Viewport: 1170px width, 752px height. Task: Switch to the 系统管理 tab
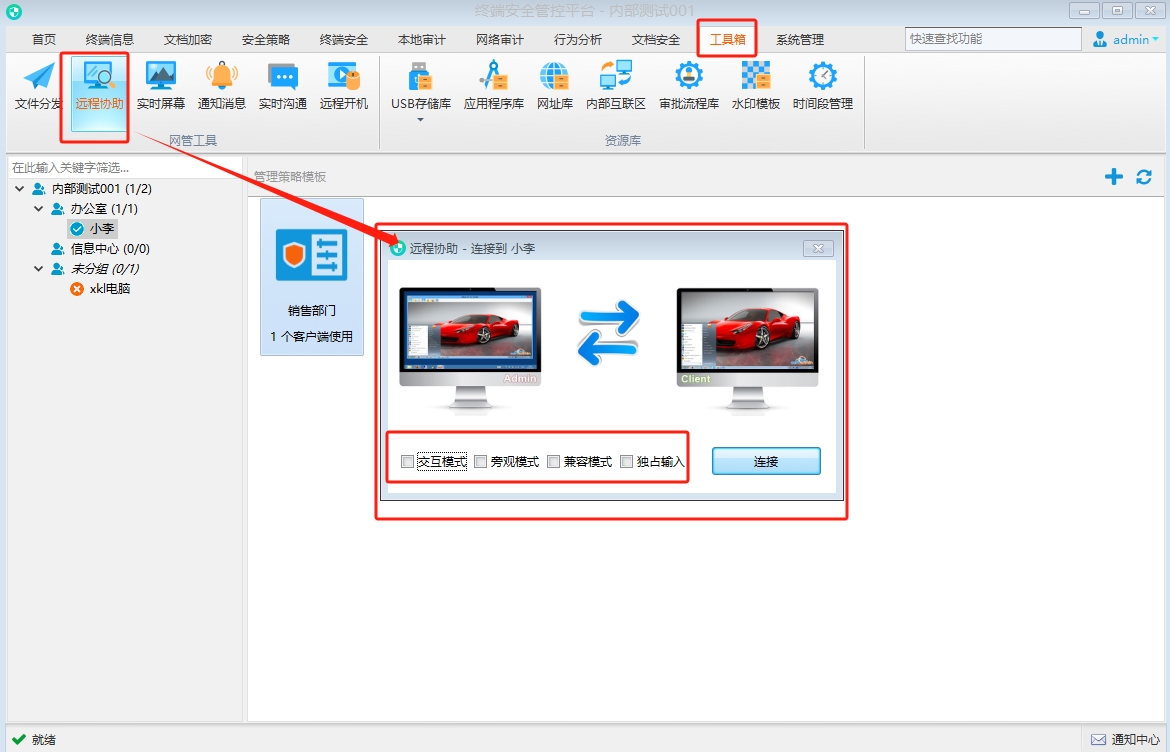800,40
